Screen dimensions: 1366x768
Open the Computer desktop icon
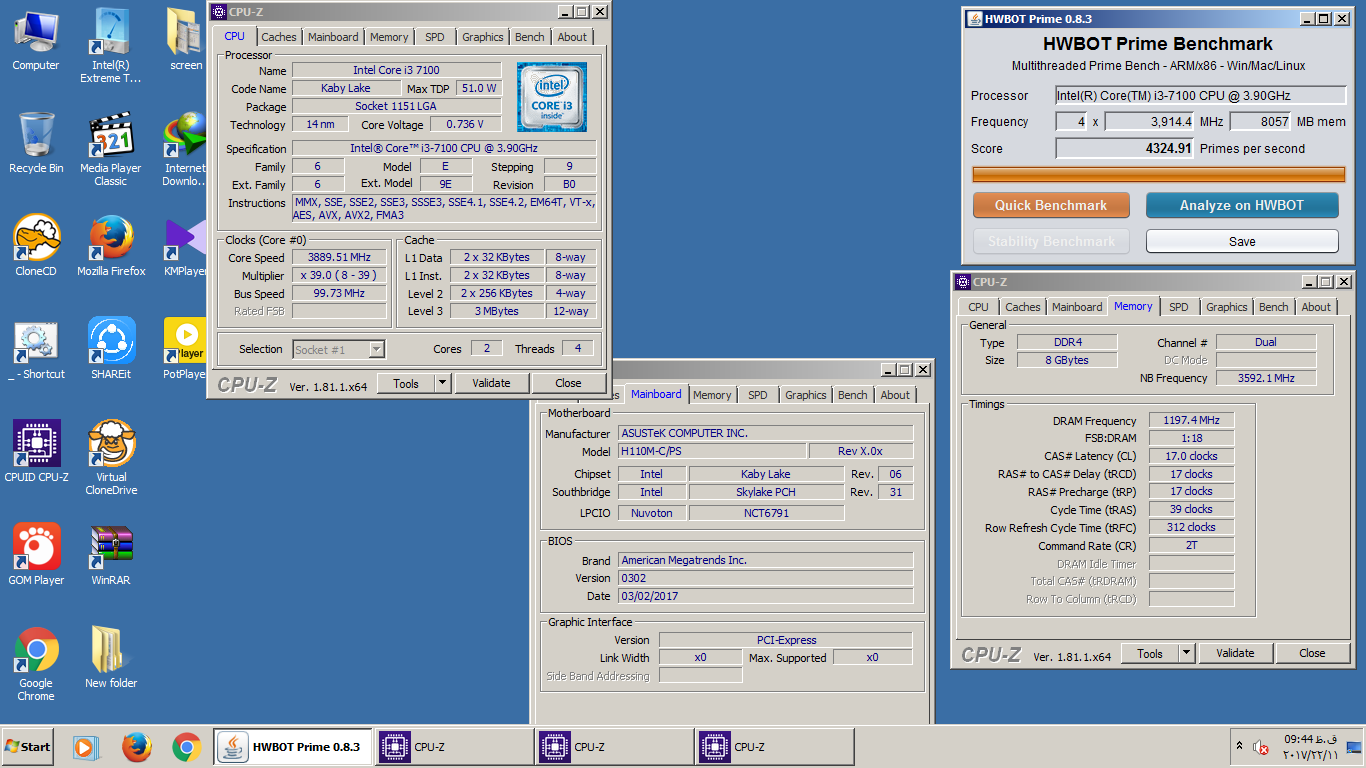pyautogui.click(x=36, y=40)
